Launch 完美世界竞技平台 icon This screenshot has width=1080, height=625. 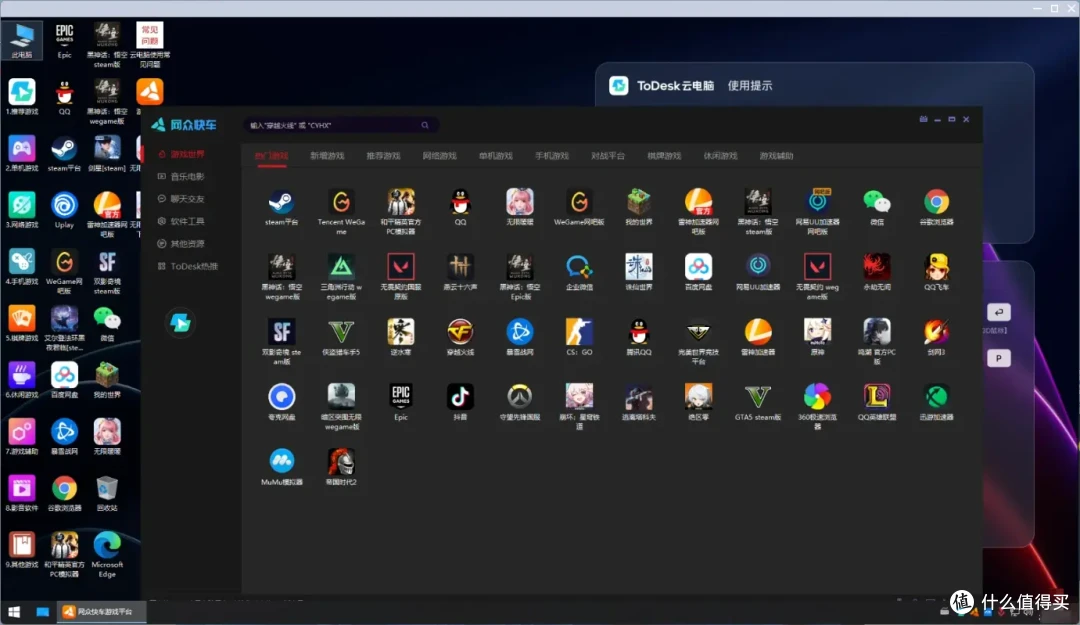pos(698,332)
